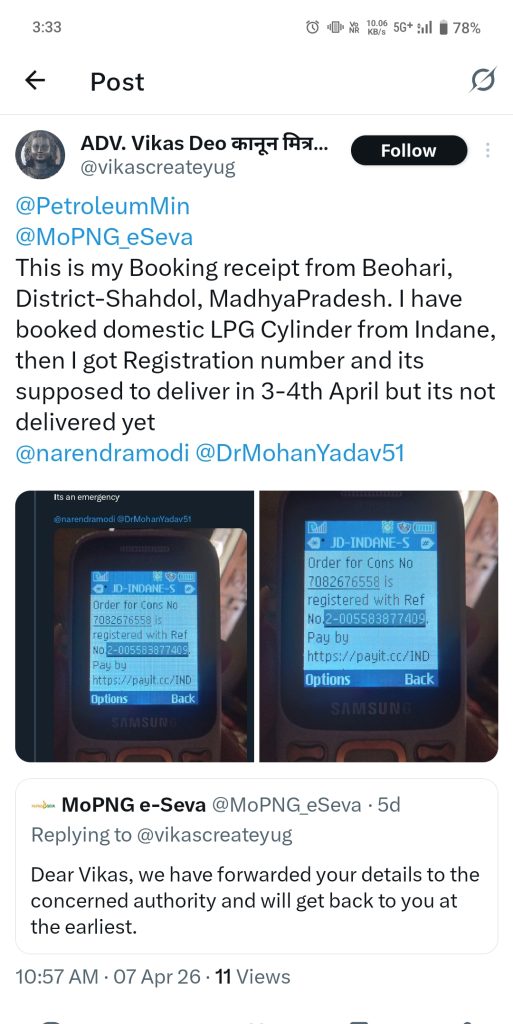View the left Samsung phone photo
This screenshot has width=513, height=1024.
point(134,626)
